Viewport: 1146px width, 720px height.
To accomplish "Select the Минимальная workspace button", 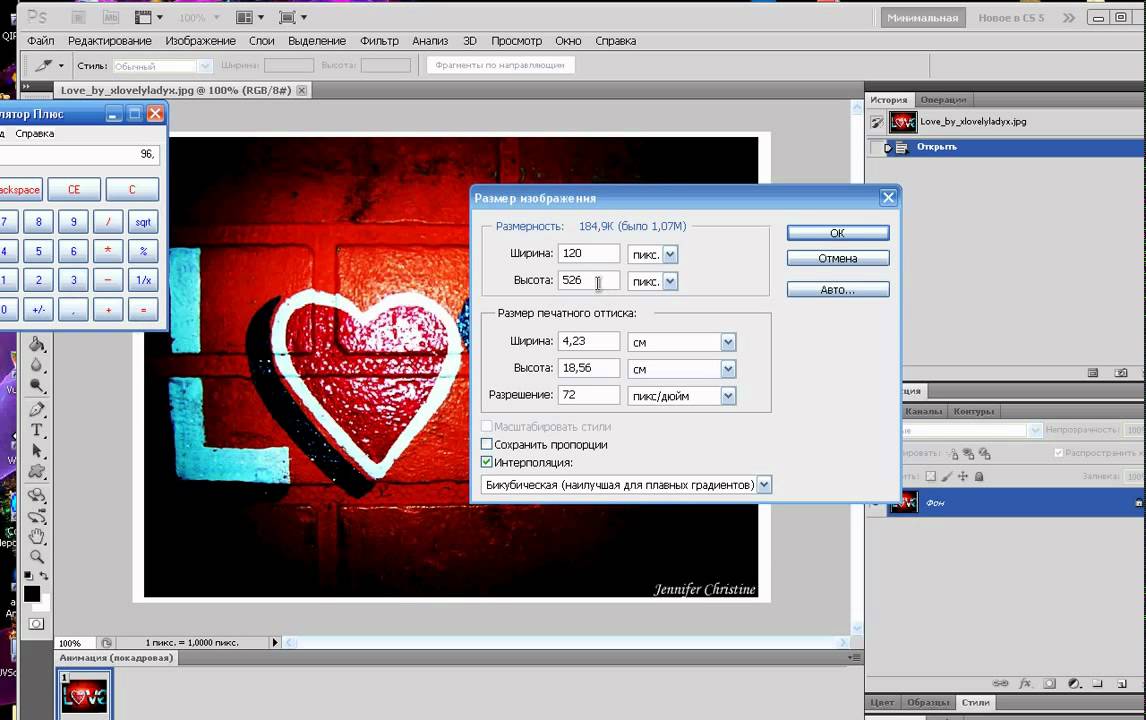I will [x=922, y=18].
